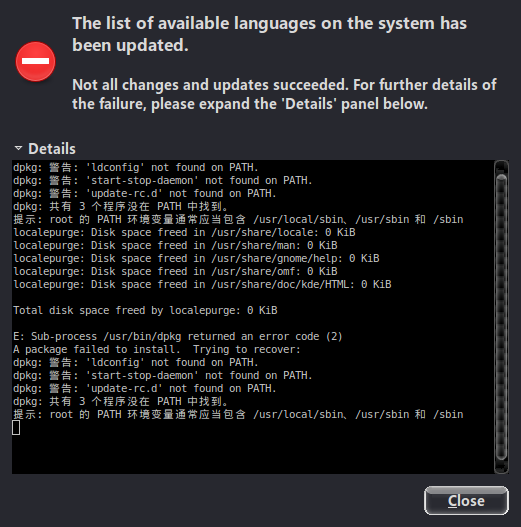This screenshot has width=521, height=527.
Task: Click the 'A package failed to install' line
Action: (x=157, y=350)
